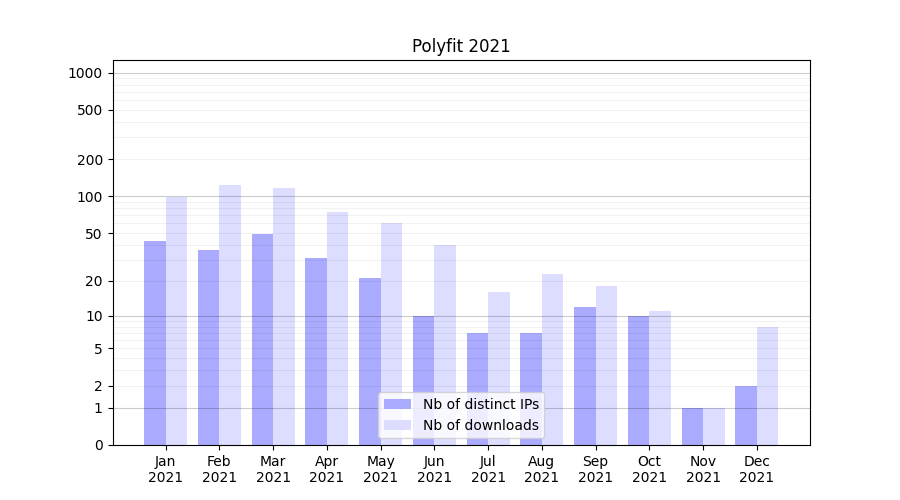This screenshot has width=900, height=500.
Task: Click the 1000 tick on the y-axis
Action: (85, 73)
